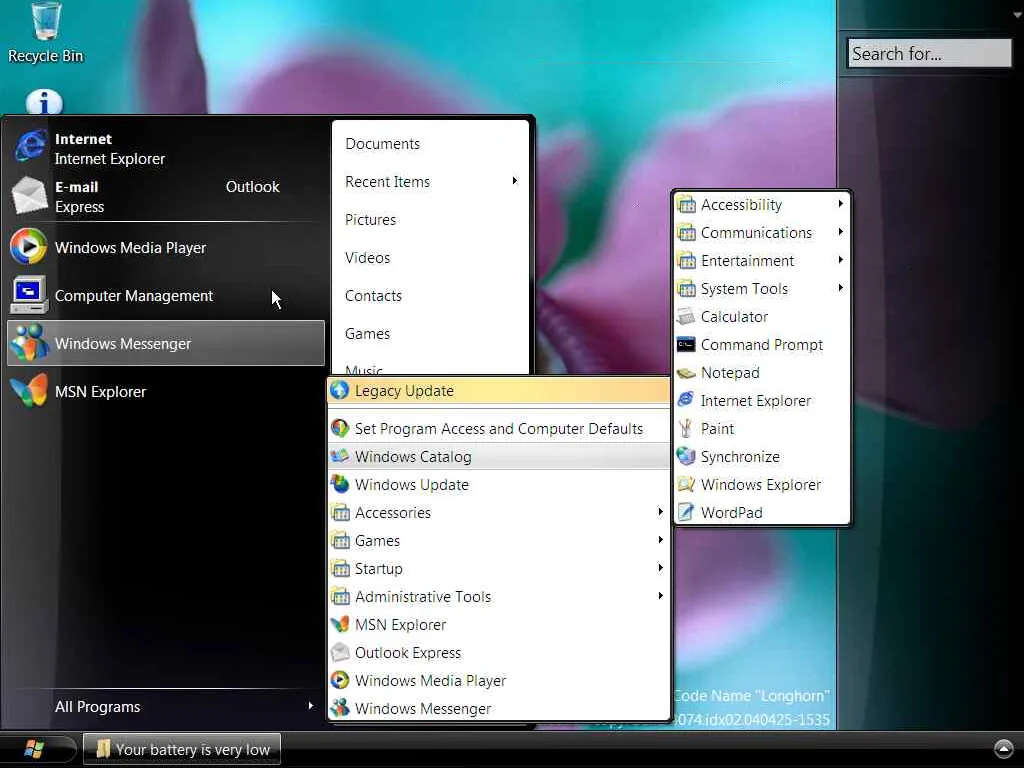Click the Calculator icon in Accessories
This screenshot has width=1024, height=768.
(x=686, y=317)
